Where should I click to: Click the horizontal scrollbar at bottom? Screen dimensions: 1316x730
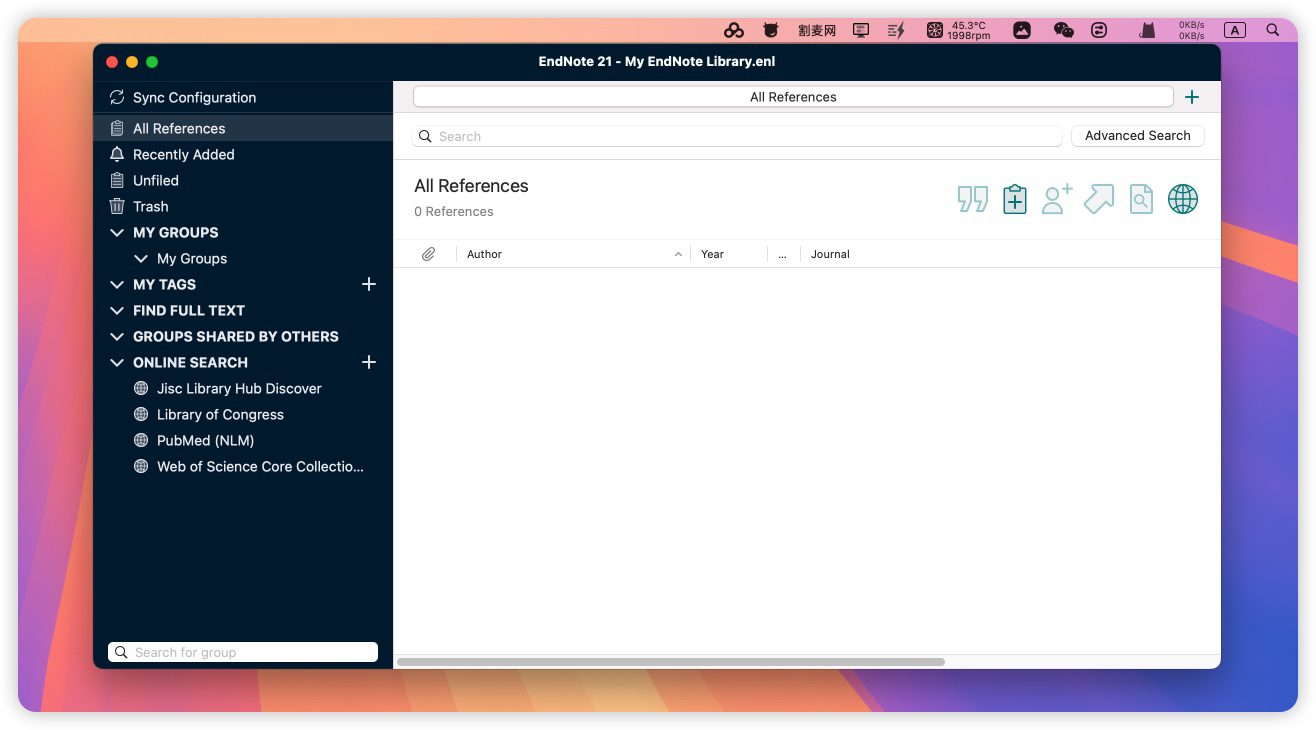pos(670,662)
